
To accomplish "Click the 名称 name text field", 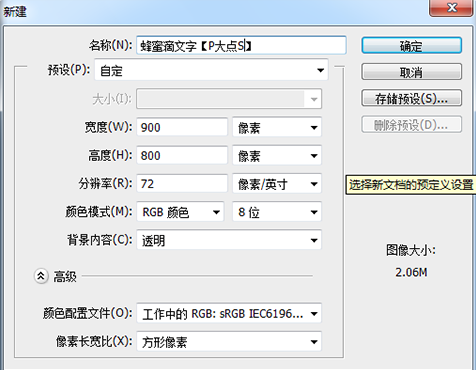I will point(241,45).
